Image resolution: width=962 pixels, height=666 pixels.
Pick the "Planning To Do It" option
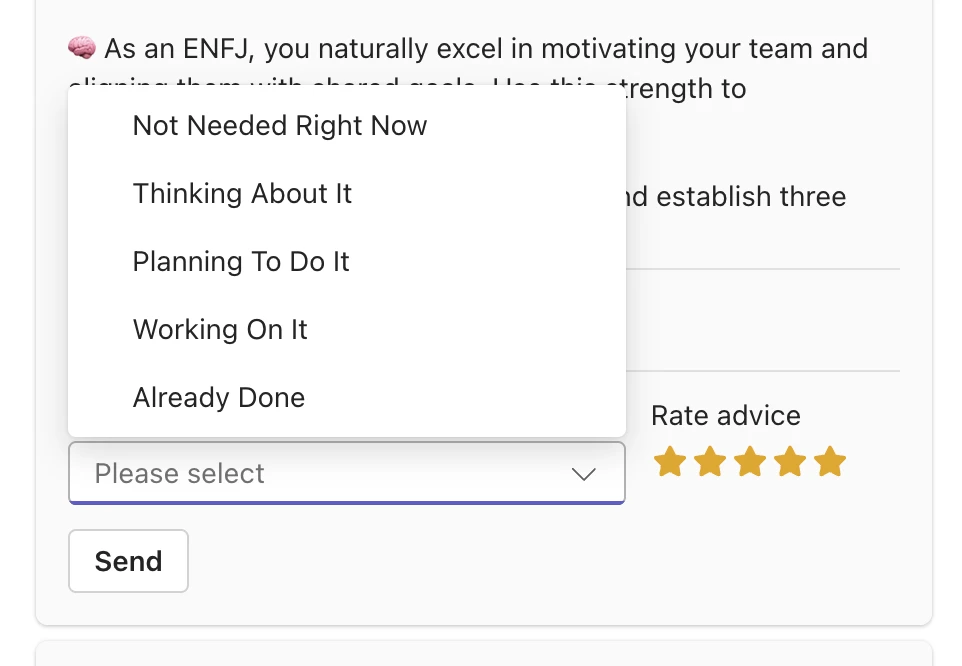point(241,262)
